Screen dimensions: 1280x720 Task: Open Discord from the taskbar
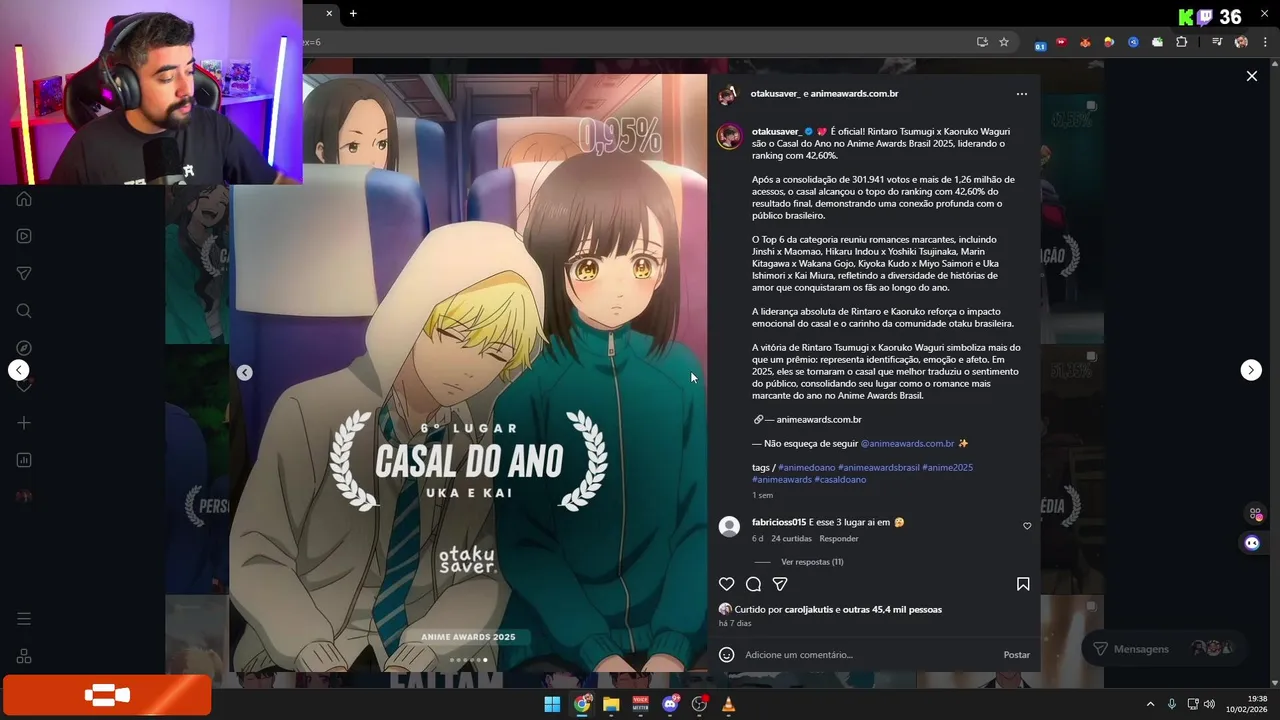tap(670, 704)
